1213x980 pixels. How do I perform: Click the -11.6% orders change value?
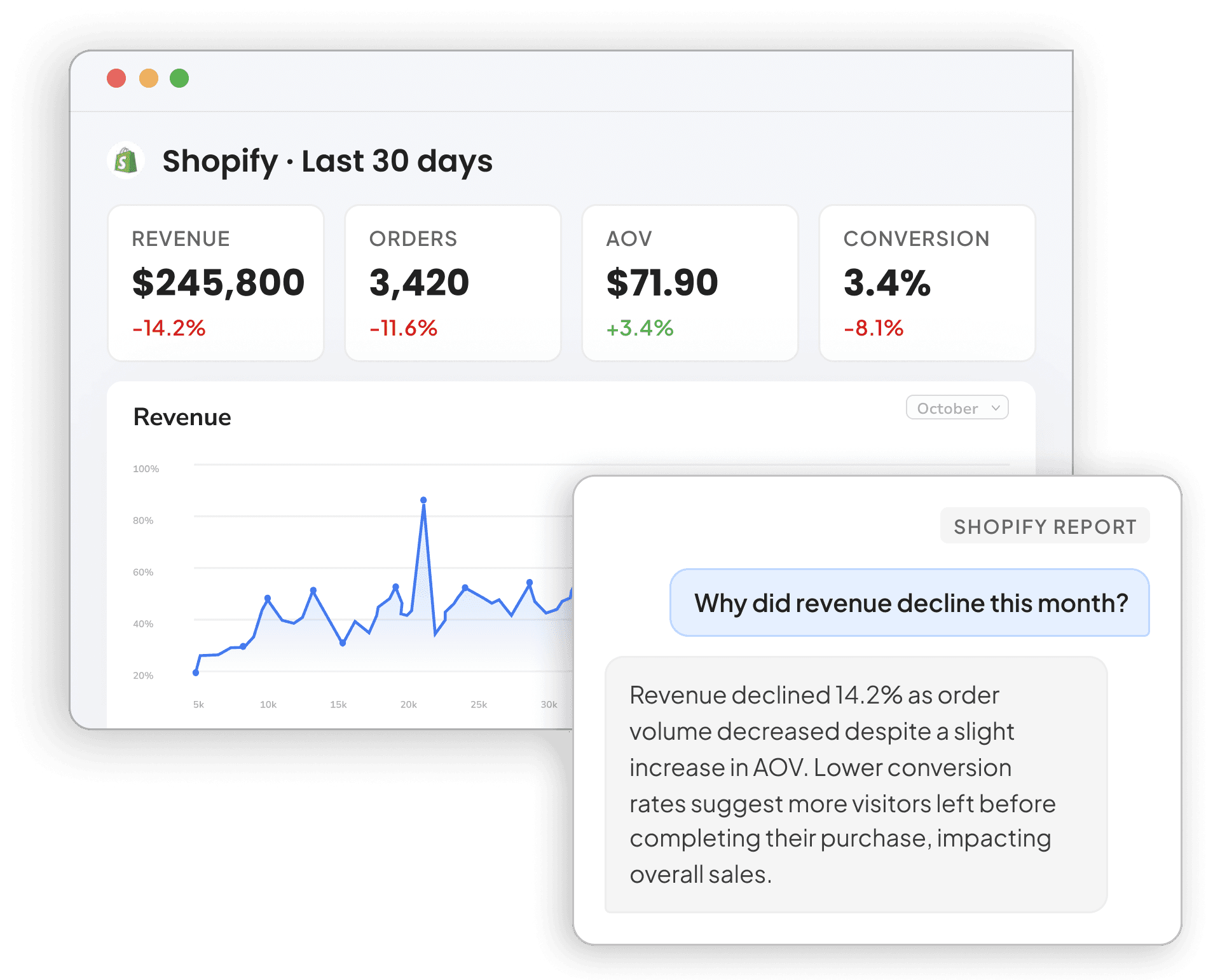point(404,328)
